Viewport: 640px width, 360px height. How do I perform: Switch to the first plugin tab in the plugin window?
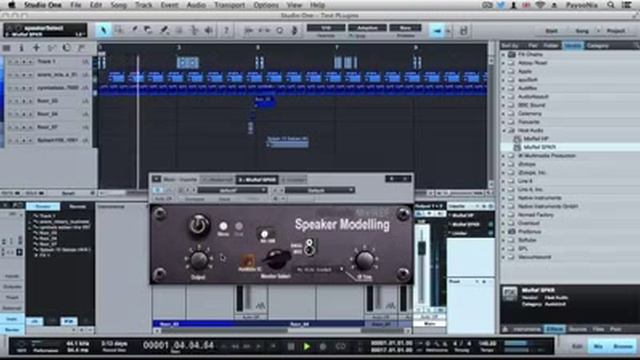(218, 180)
